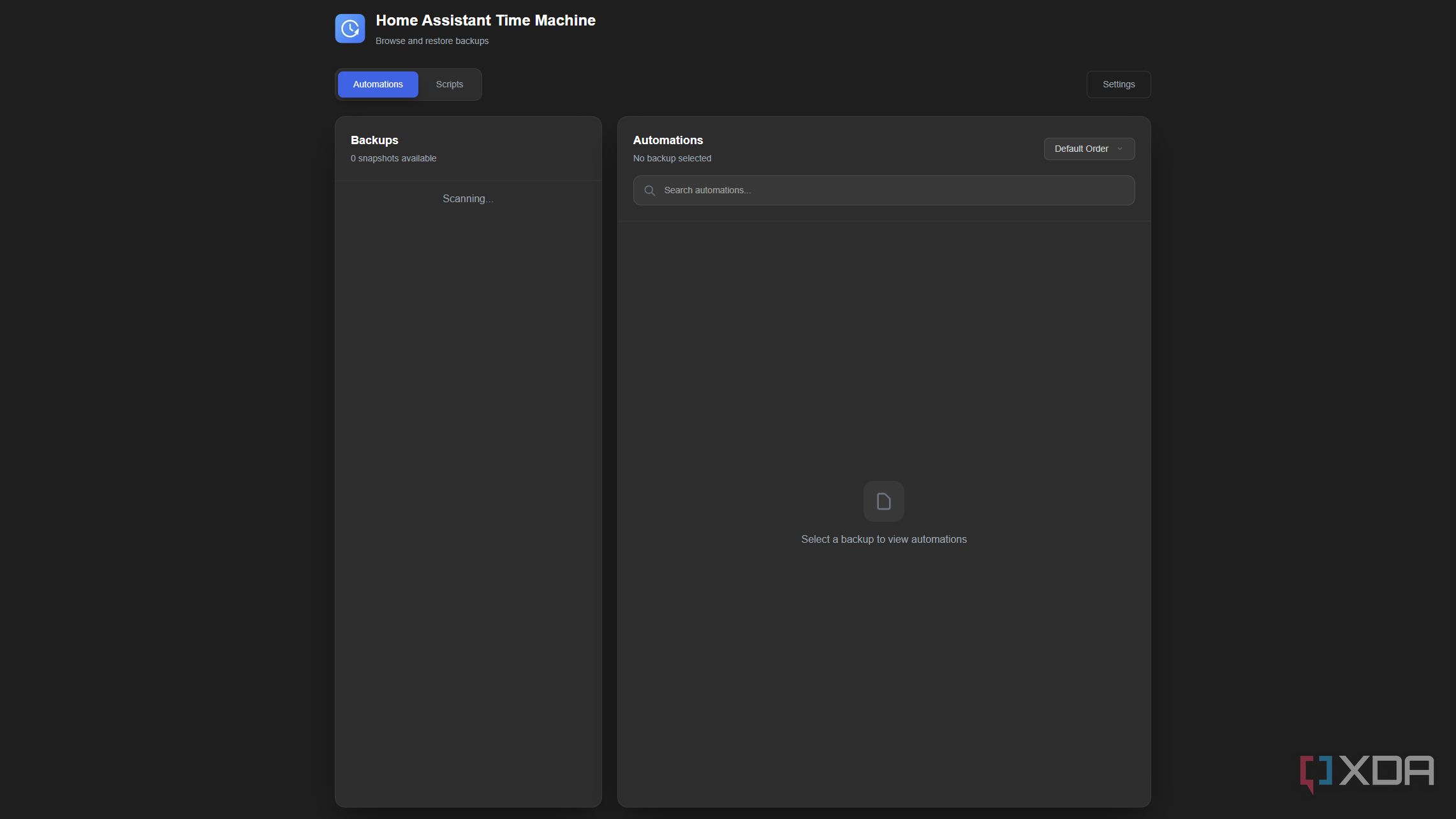Click the magnifier icon in search field
The image size is (1456, 819).
pos(649,190)
